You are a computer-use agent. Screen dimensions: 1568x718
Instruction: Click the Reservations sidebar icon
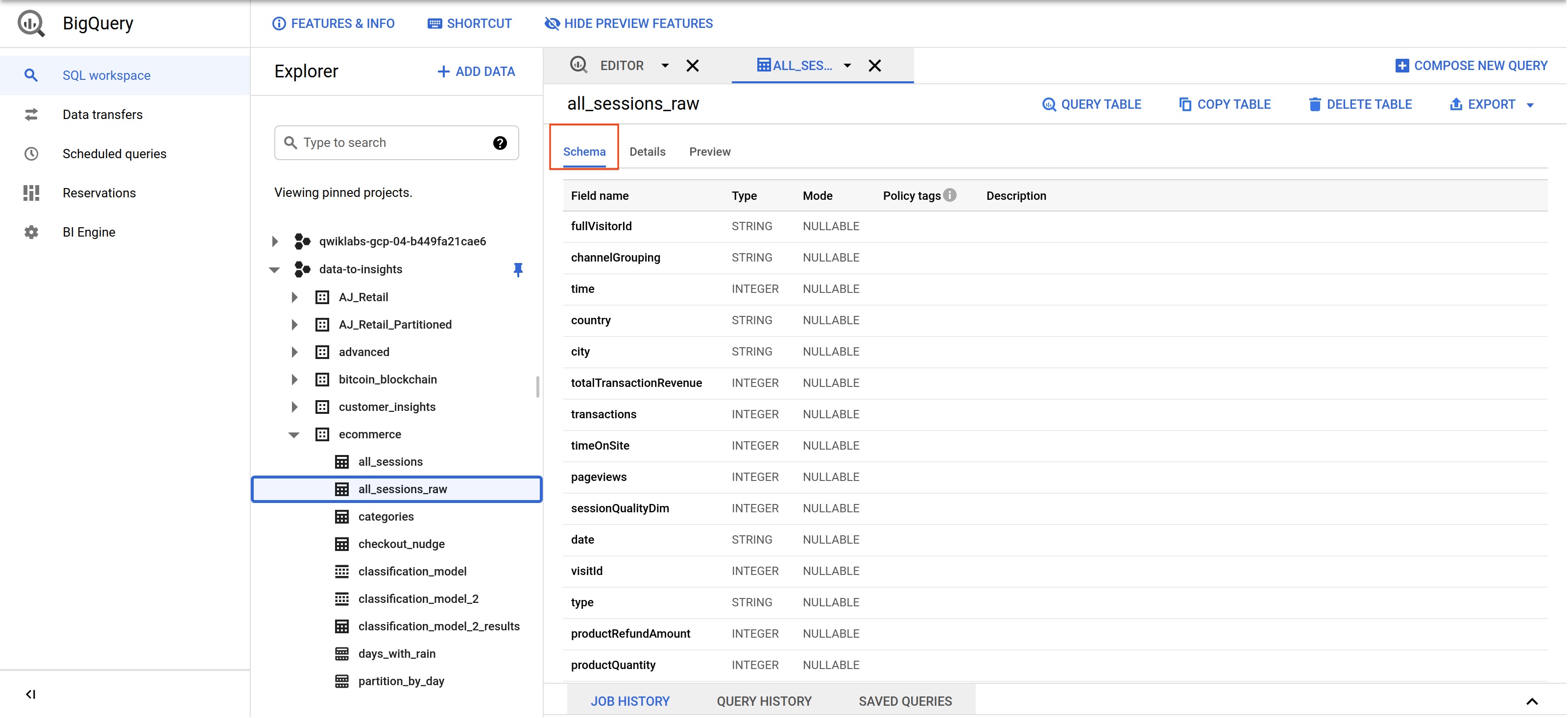click(x=31, y=193)
